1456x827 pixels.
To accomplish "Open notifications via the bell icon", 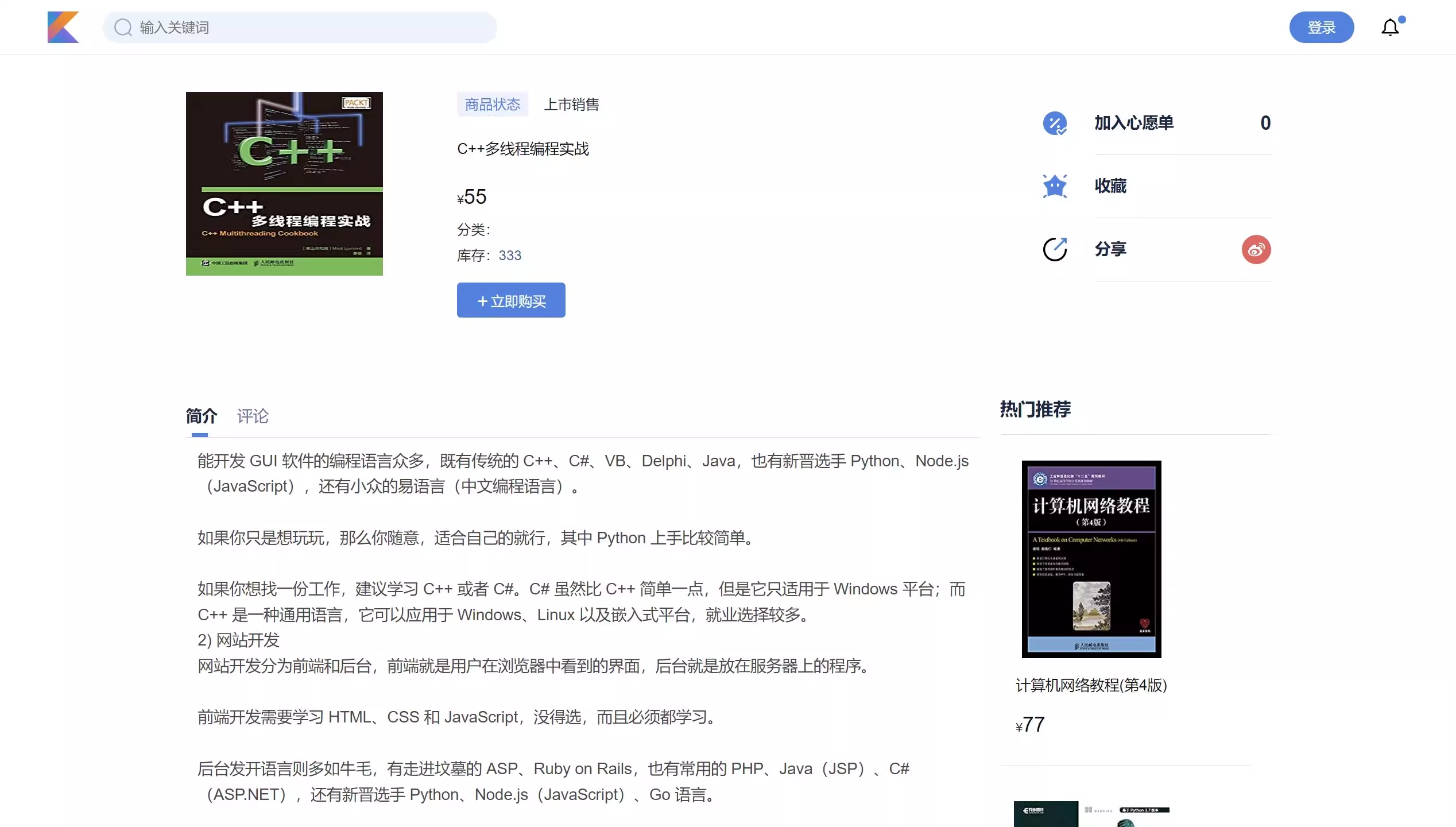I will click(x=1390, y=27).
